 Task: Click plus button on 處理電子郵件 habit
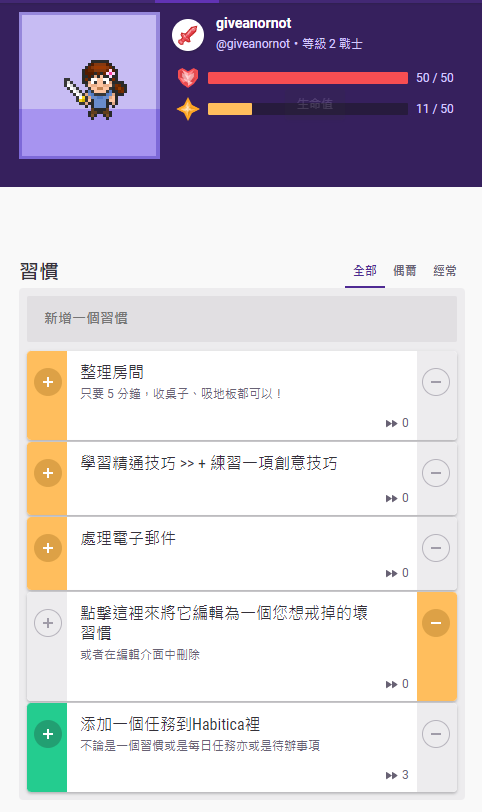point(48,548)
